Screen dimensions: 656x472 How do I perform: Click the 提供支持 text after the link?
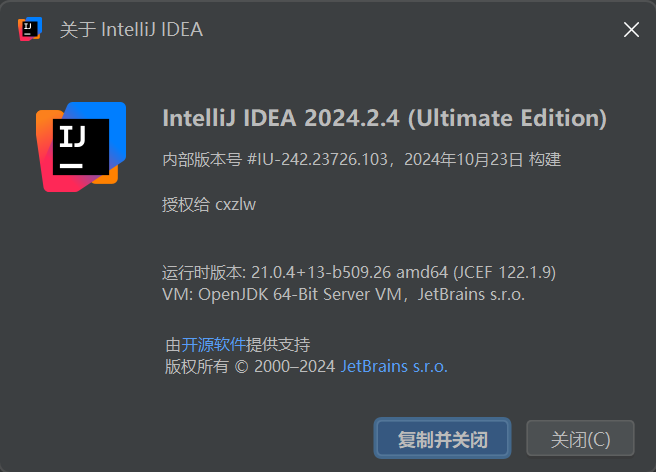278,345
